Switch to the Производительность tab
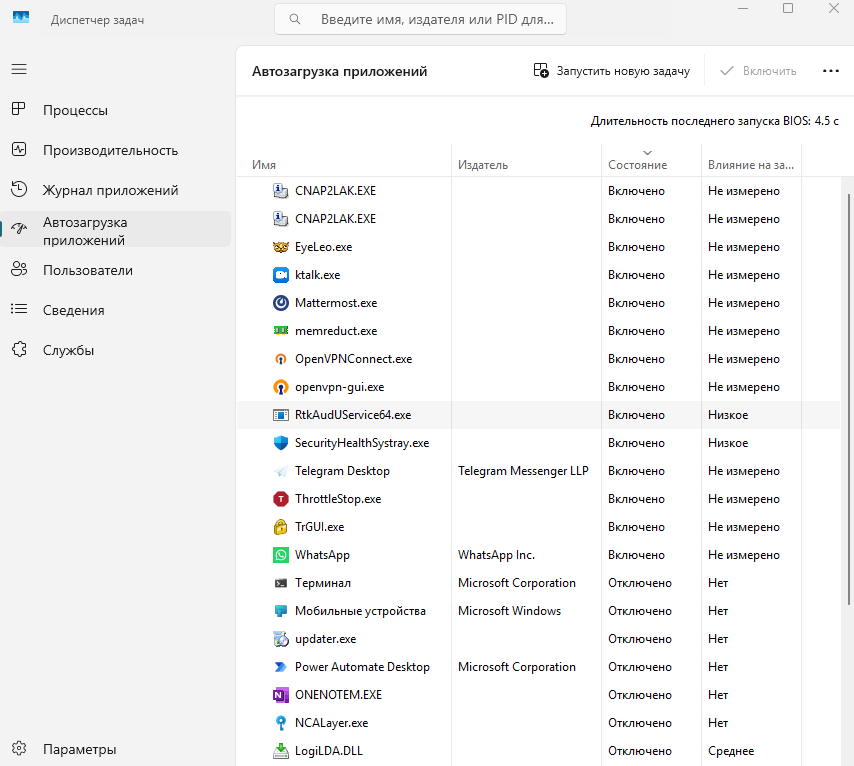This screenshot has height=766, width=854. pyautogui.click(x=110, y=150)
